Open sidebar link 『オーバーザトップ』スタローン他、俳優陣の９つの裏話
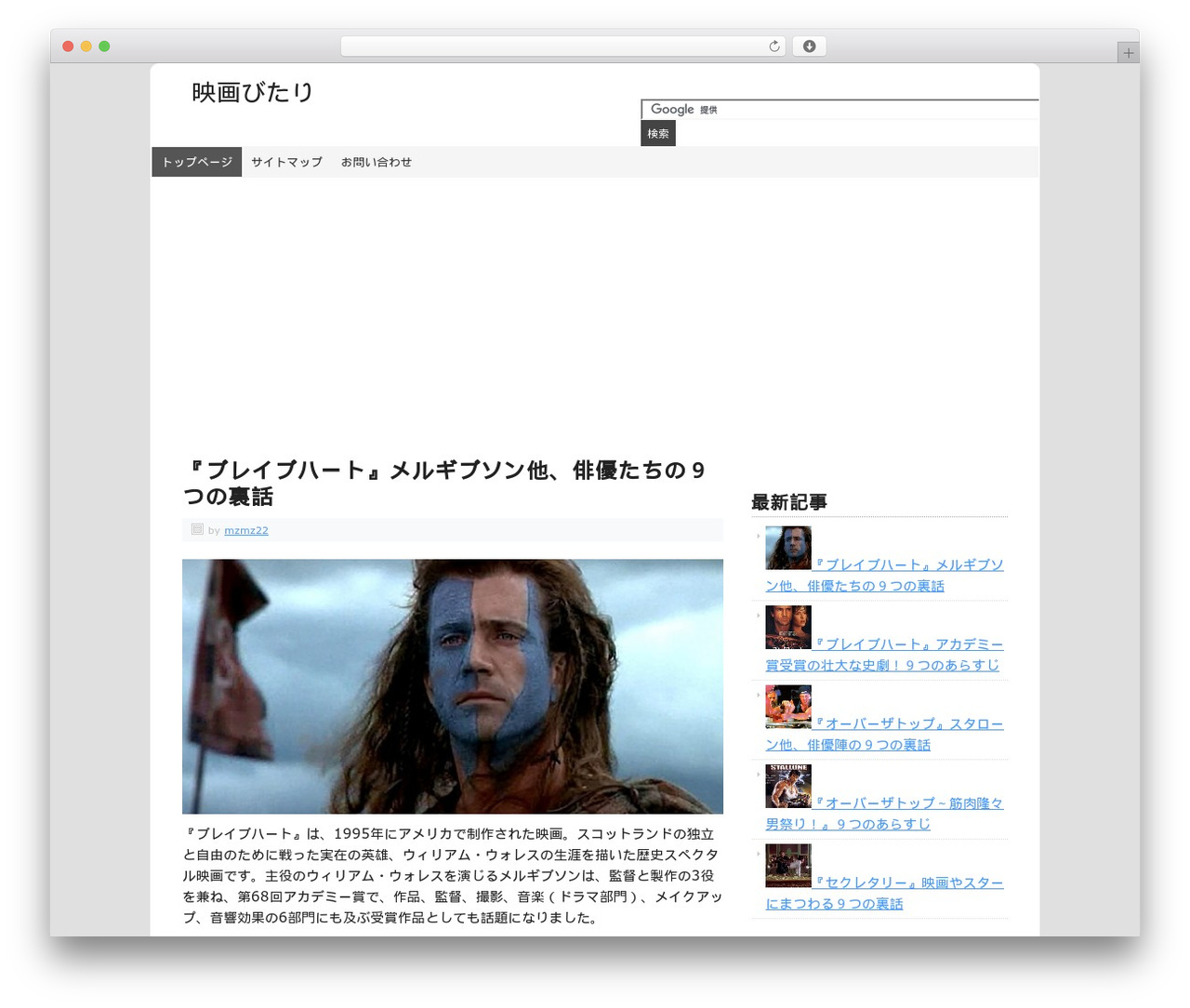The height and width of the screenshot is (1008, 1190). tap(884, 735)
